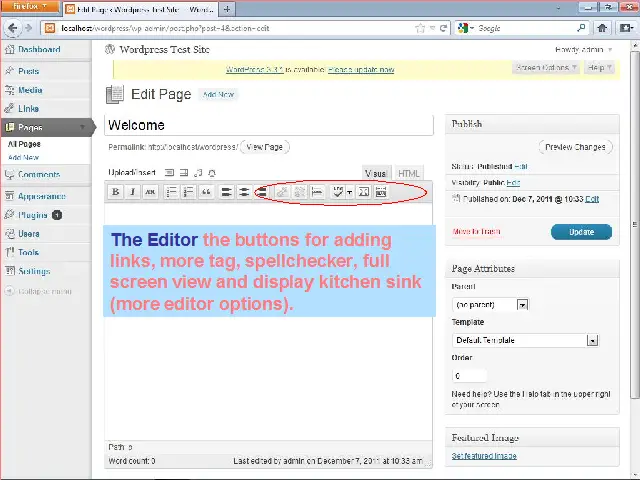
Task: Apply italic formatting in the editor
Action: coord(132,192)
